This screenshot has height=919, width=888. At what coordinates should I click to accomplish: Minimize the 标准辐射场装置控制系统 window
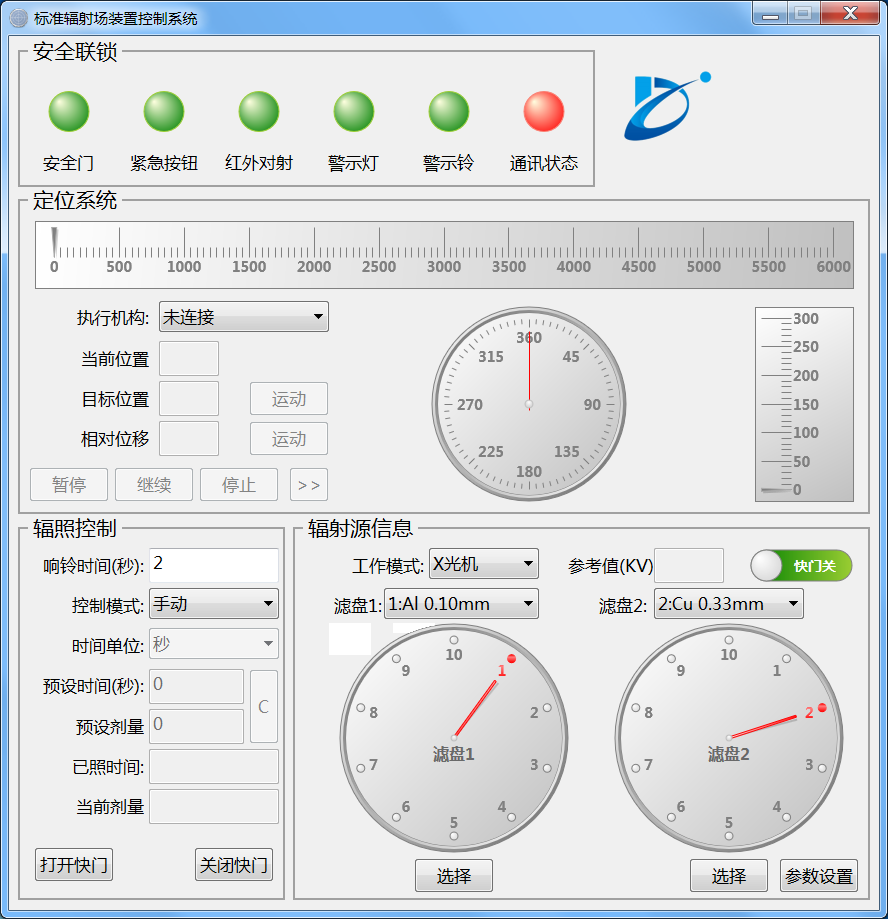coord(770,14)
